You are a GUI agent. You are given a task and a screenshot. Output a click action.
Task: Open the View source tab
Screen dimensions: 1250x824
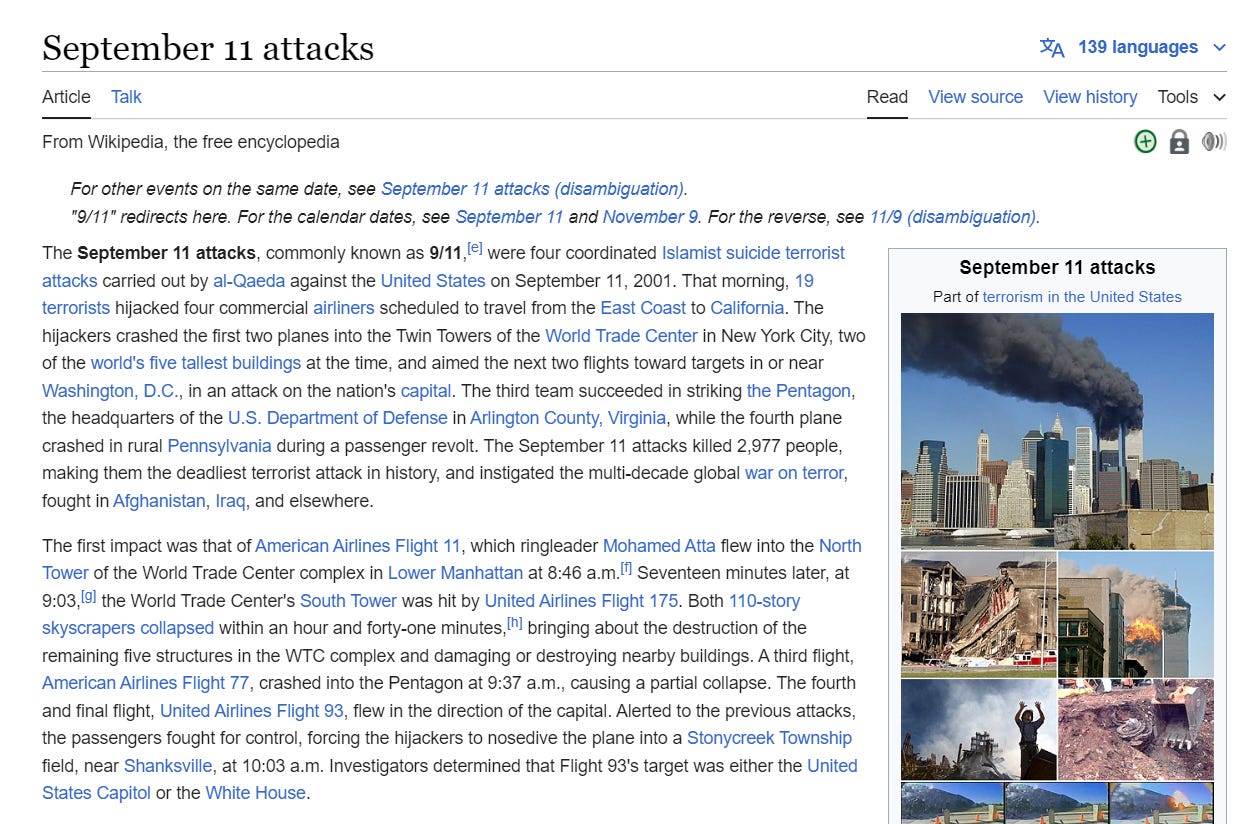pyautogui.click(x=975, y=97)
